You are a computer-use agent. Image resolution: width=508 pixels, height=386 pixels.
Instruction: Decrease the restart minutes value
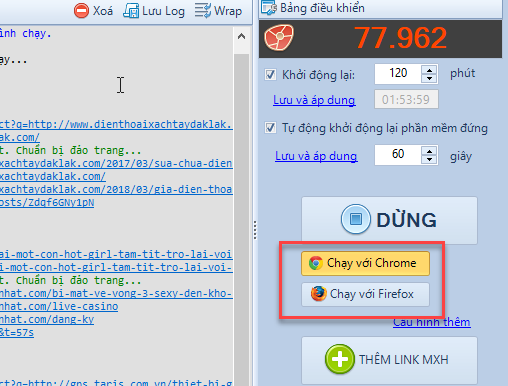tap(429, 79)
